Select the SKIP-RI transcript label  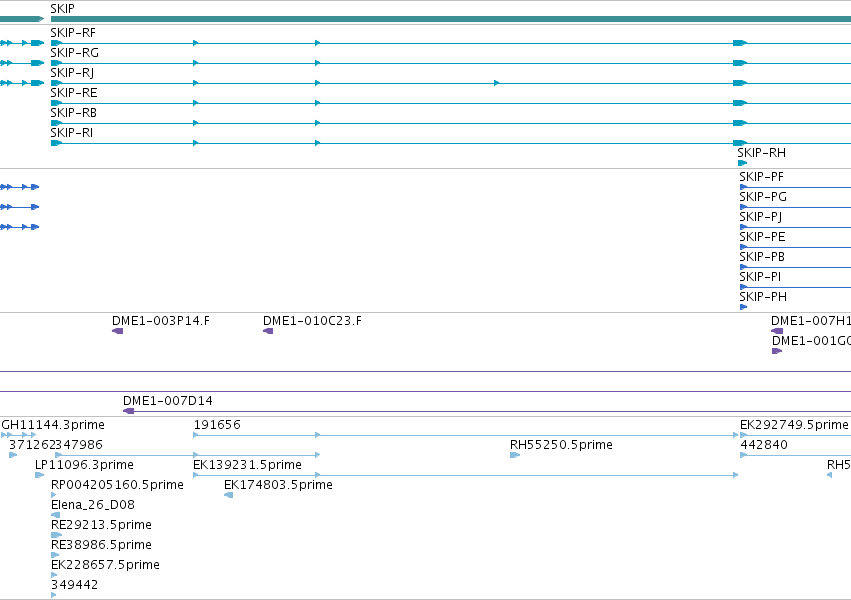[x=72, y=133]
